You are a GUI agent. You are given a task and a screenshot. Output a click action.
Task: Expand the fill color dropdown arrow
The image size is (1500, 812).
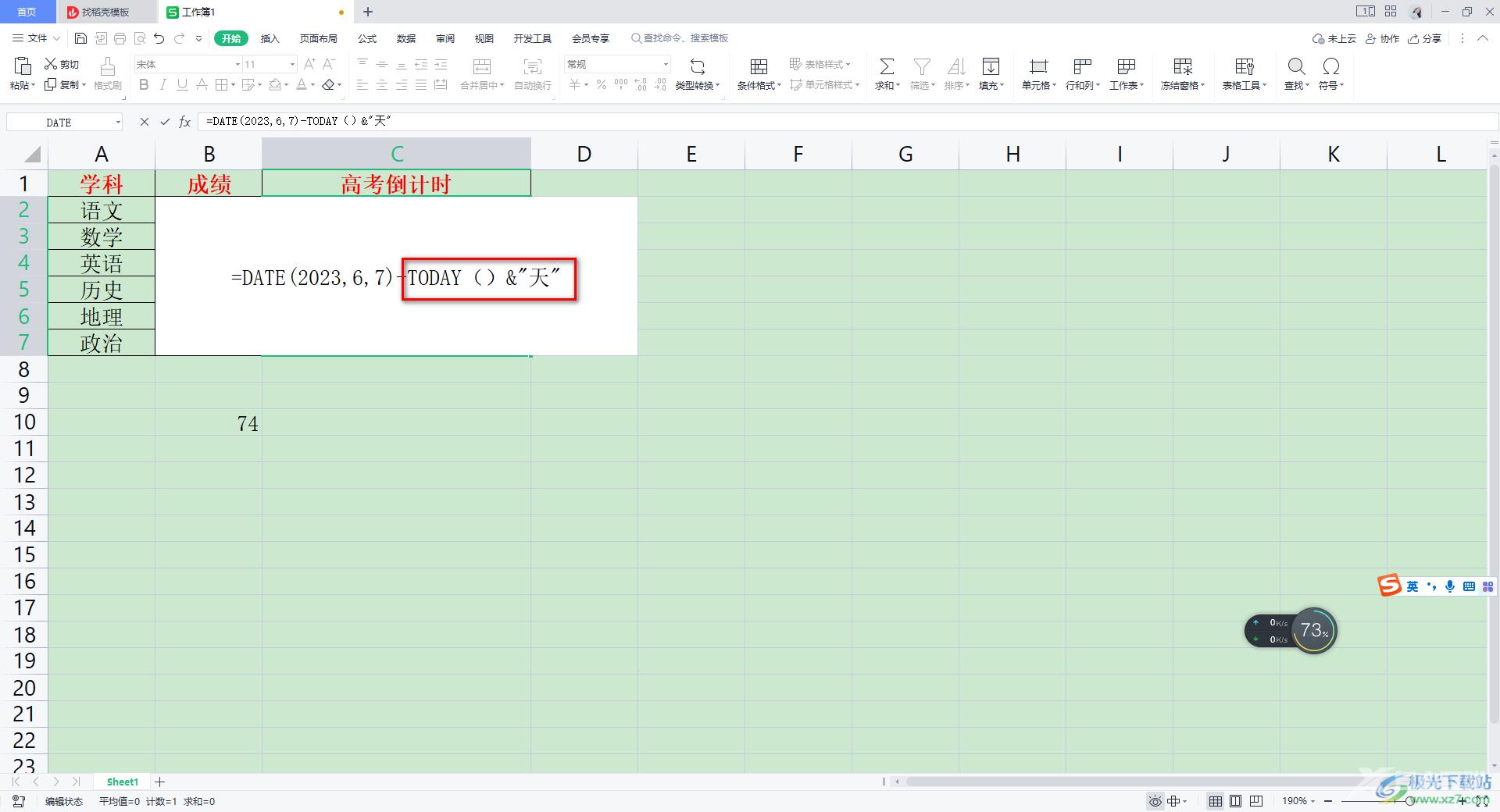coord(286,84)
